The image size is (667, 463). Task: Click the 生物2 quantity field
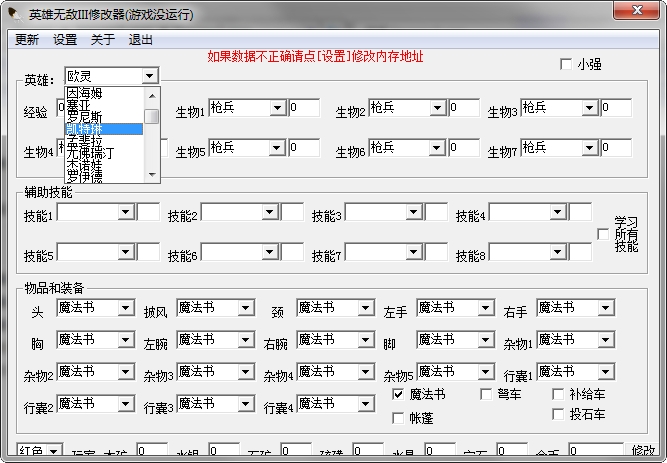464,108
